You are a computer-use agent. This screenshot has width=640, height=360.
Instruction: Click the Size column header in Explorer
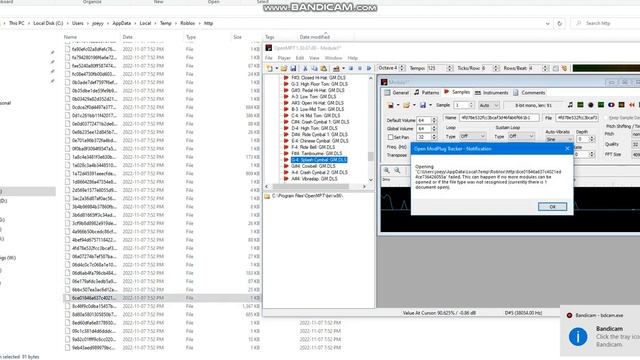point(238,37)
